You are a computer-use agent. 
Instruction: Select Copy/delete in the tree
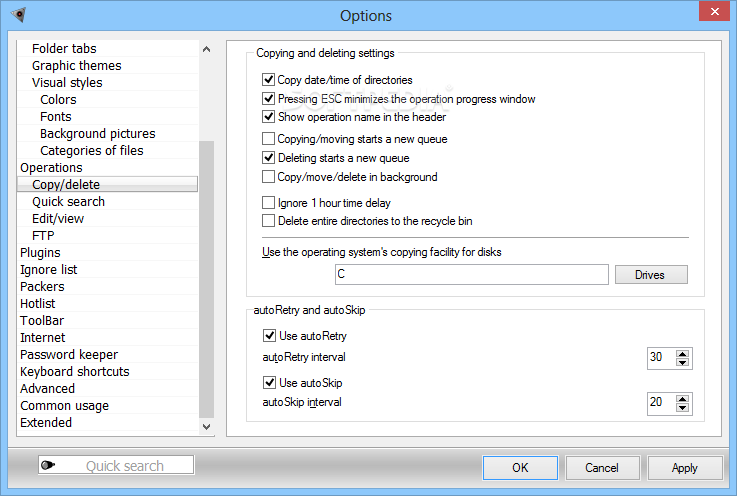[x=108, y=184]
